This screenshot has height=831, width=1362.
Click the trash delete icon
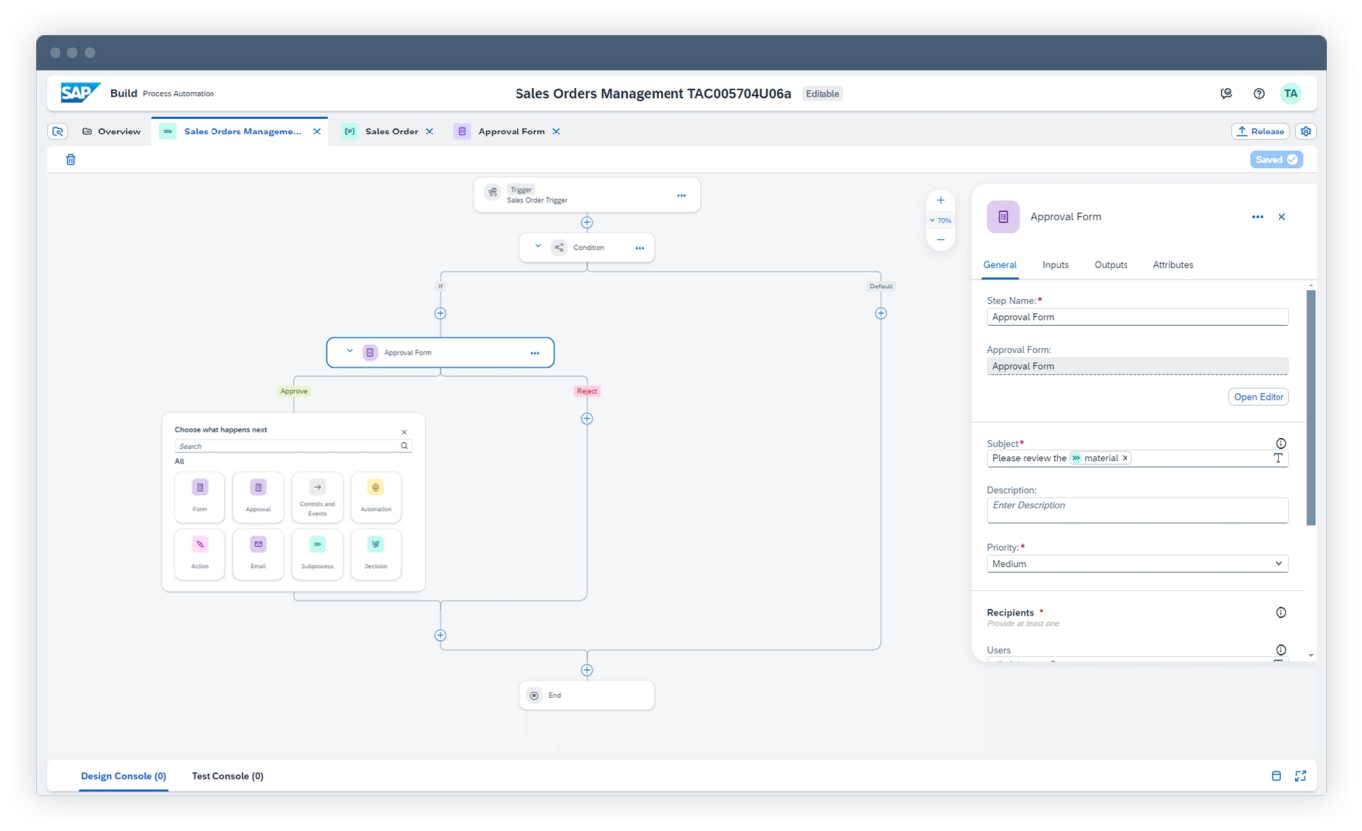pyautogui.click(x=71, y=159)
